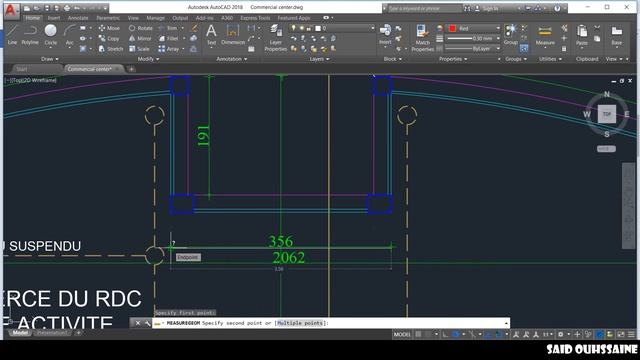The width and height of the screenshot is (640, 360).
Task: Open the Express Tools tab
Action: click(x=255, y=18)
